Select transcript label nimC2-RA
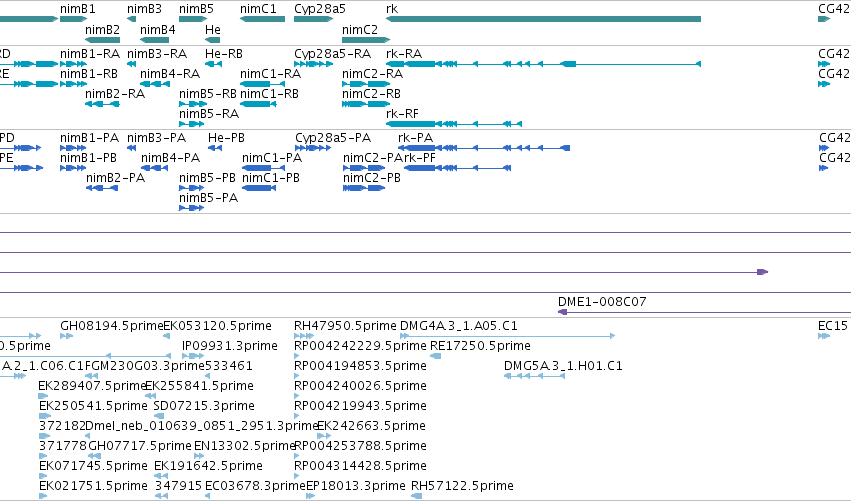The image size is (851, 501). click(x=372, y=74)
